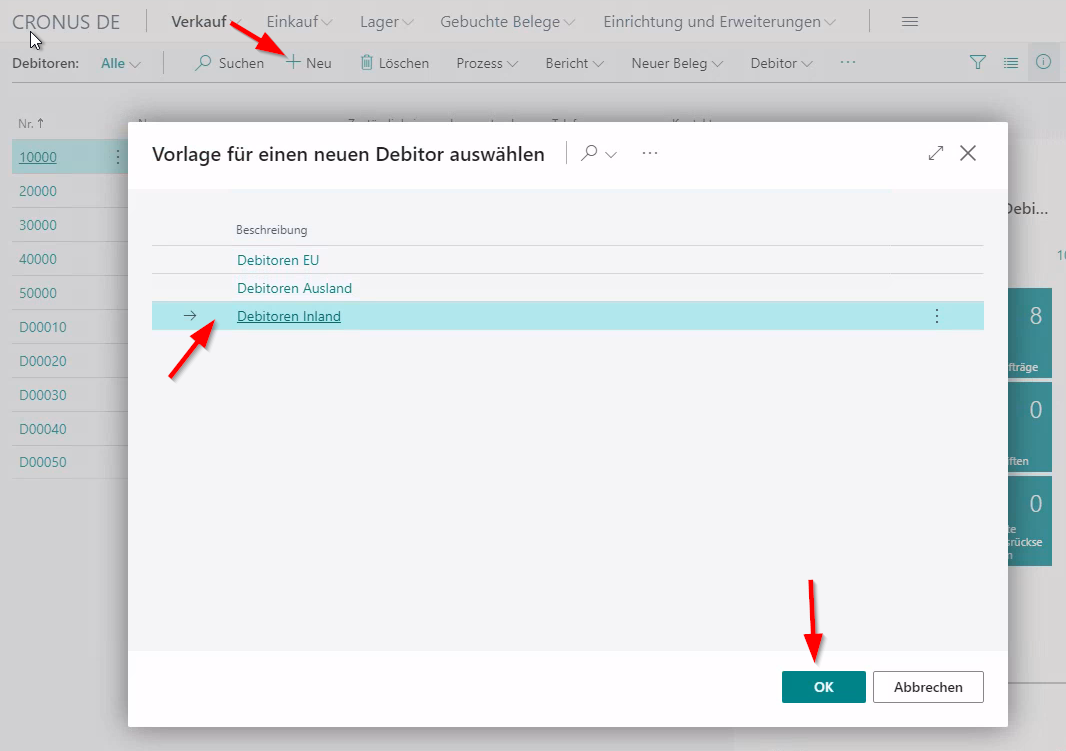
Task: Expand the dialog to full screen
Action: tap(935, 153)
